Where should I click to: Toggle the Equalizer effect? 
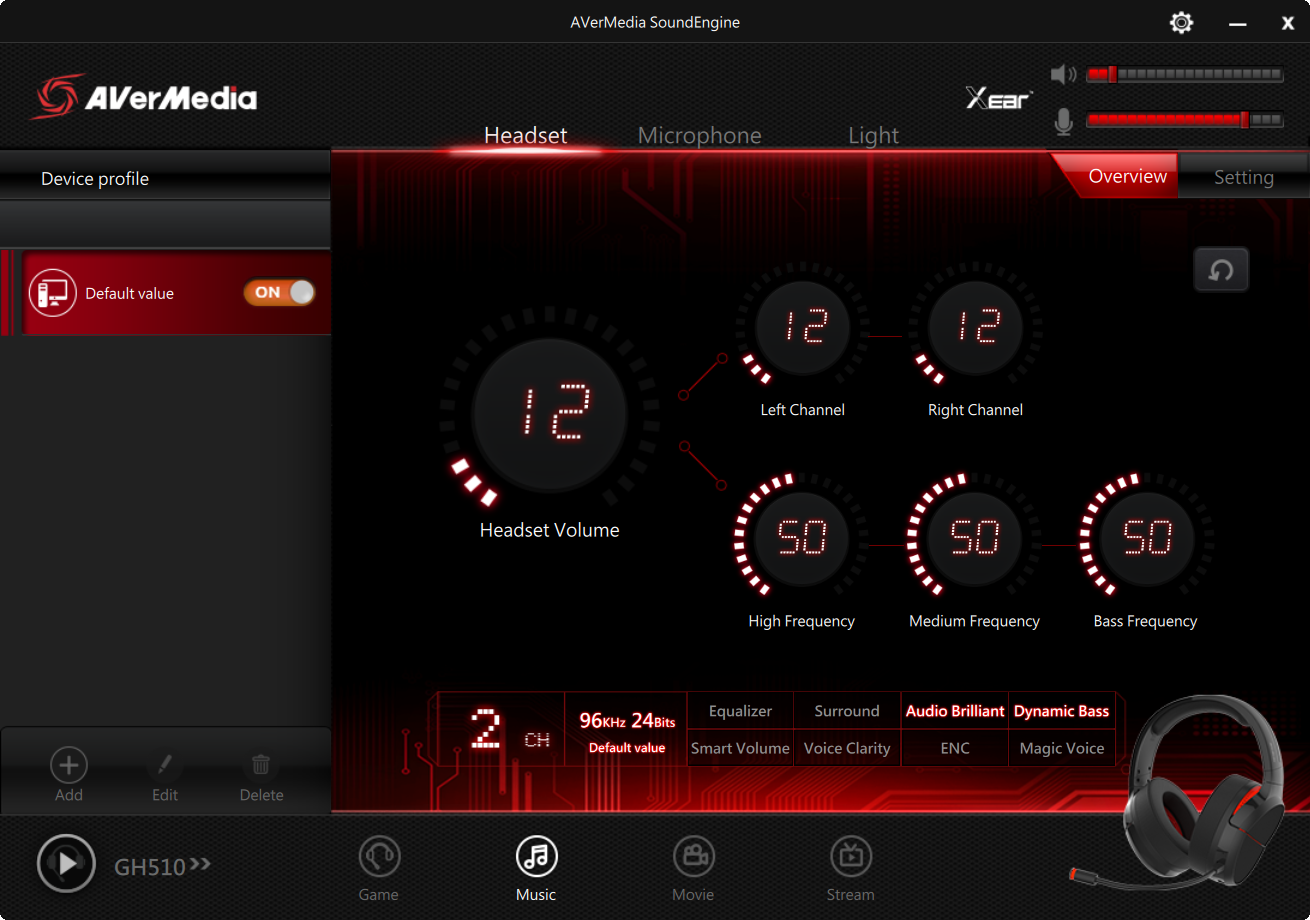click(740, 711)
